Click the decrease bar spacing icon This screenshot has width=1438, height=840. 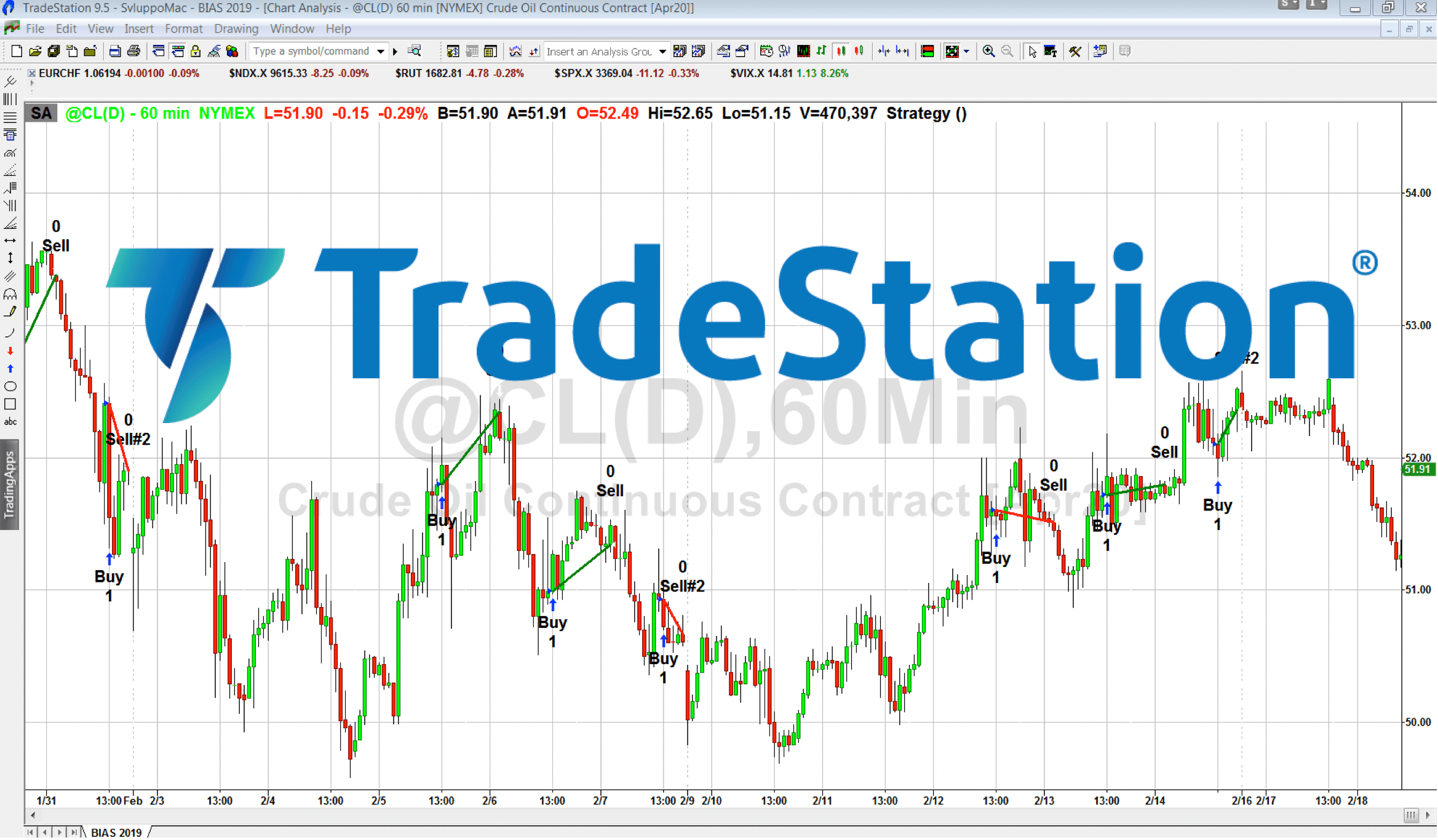point(884,52)
